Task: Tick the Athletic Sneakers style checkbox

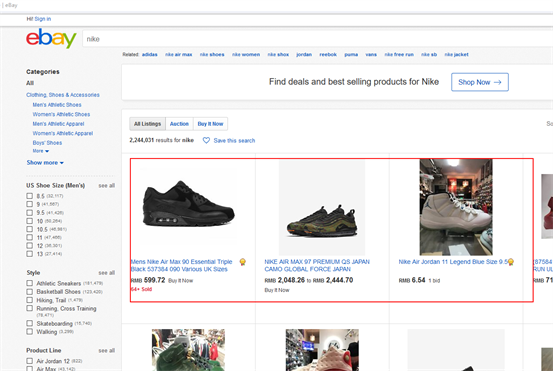Action: point(30,283)
